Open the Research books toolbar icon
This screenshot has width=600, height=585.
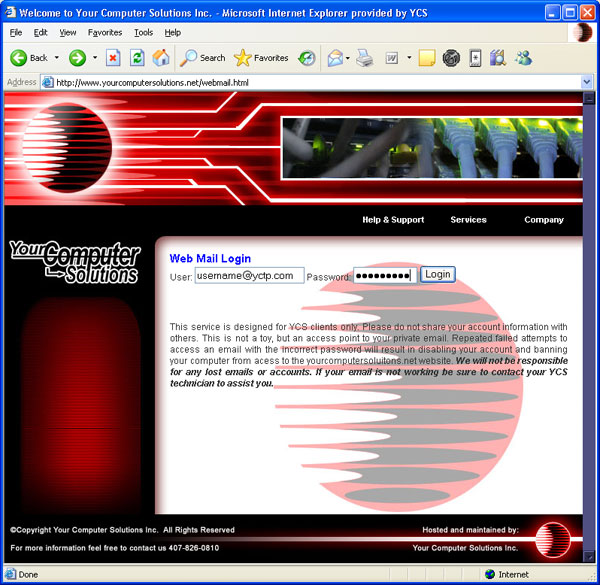point(498,58)
